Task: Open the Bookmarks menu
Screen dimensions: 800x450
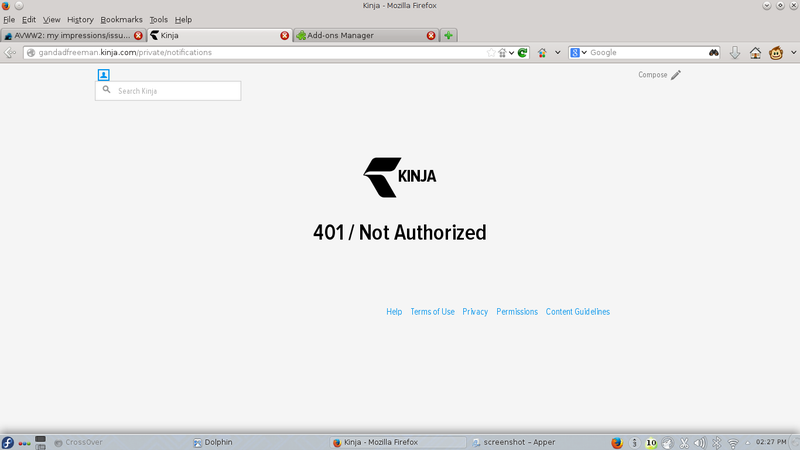Action: click(x=121, y=19)
